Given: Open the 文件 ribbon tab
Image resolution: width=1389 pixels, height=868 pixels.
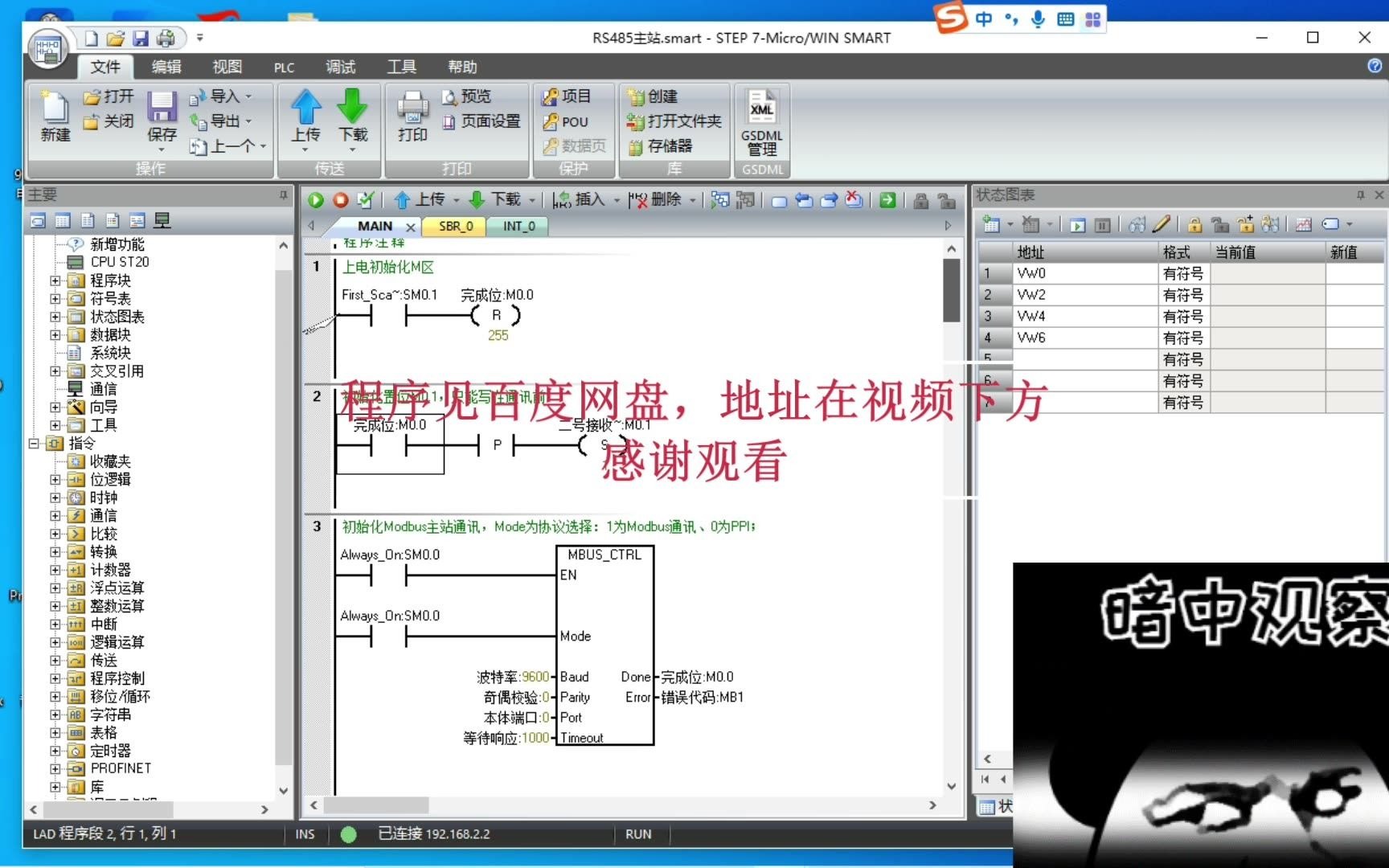Looking at the screenshot, I should [x=105, y=67].
